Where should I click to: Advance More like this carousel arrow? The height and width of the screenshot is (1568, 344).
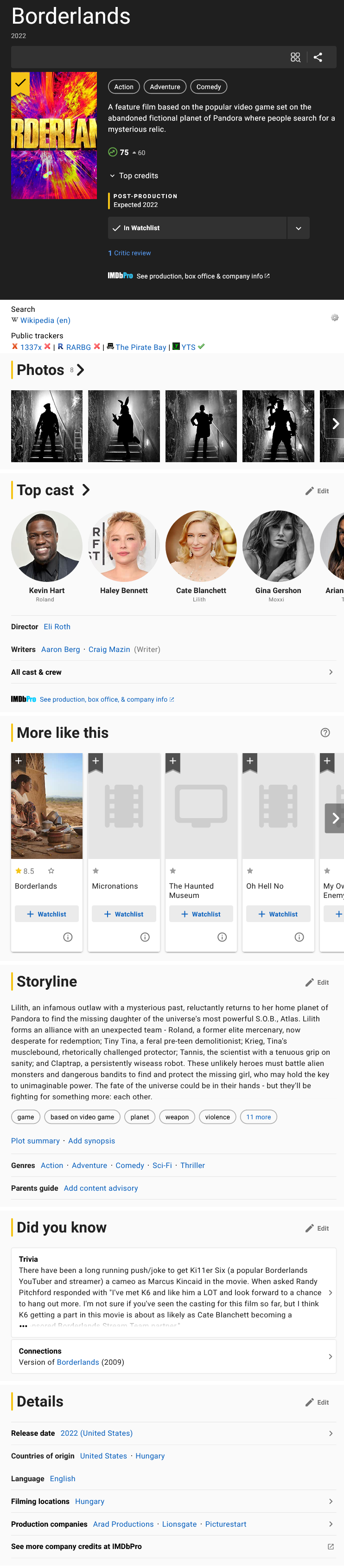pyautogui.click(x=335, y=819)
